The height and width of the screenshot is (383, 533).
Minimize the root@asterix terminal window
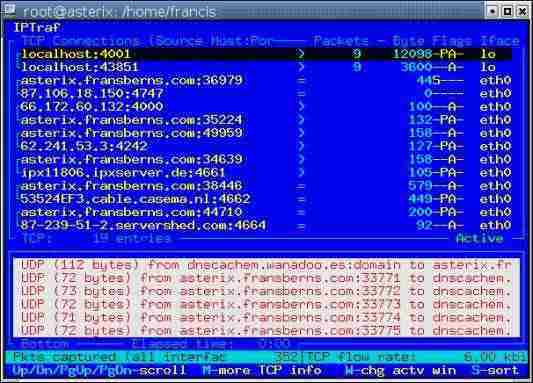point(492,11)
